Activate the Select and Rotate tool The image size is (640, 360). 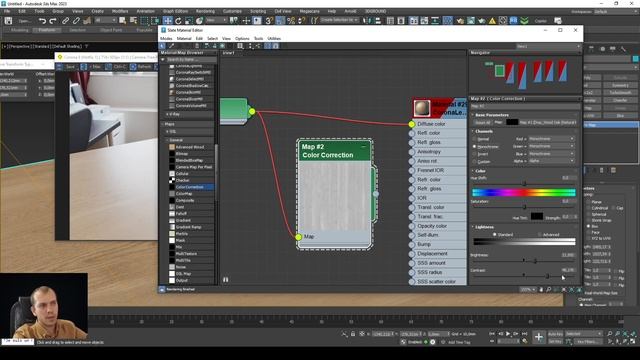[178, 20]
